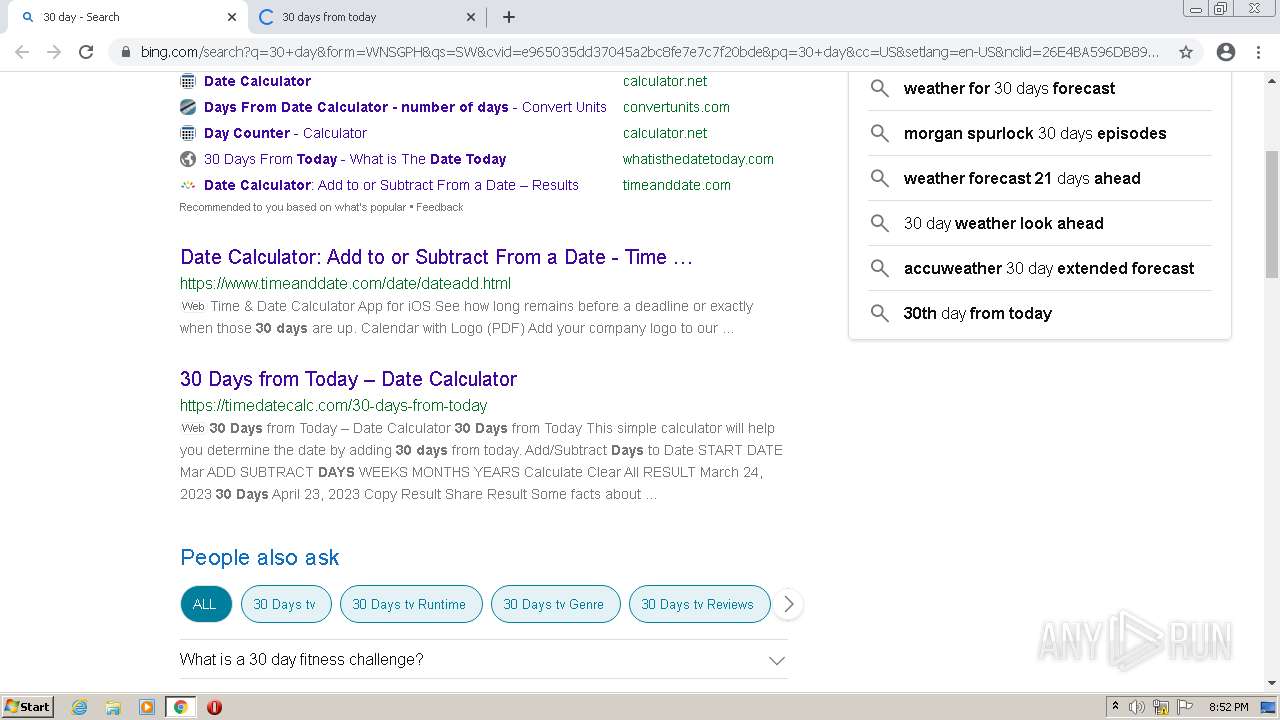The width and height of the screenshot is (1280, 720).
Task: Open the Chrome profile avatar
Action: pos(1226,52)
